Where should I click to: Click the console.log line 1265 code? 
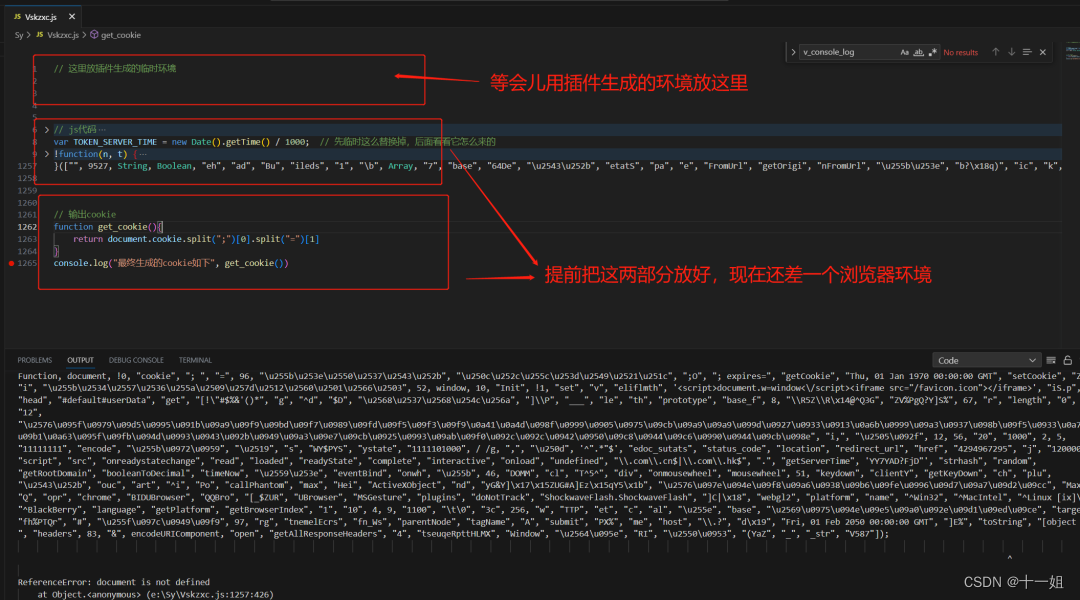(x=171, y=263)
